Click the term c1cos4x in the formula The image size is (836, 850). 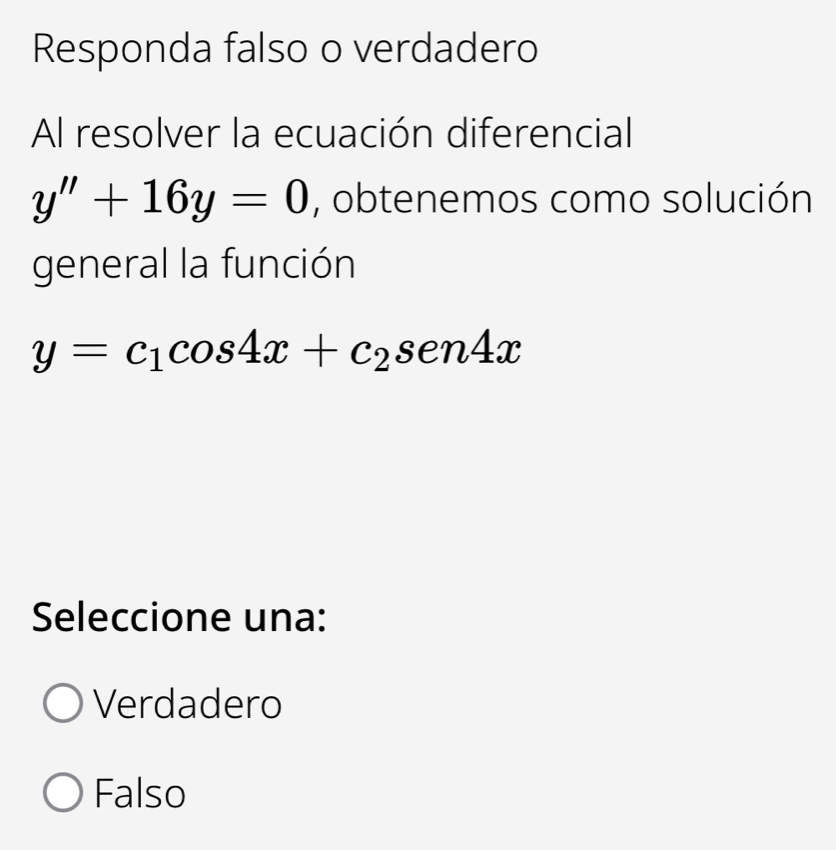pyautogui.click(x=210, y=350)
